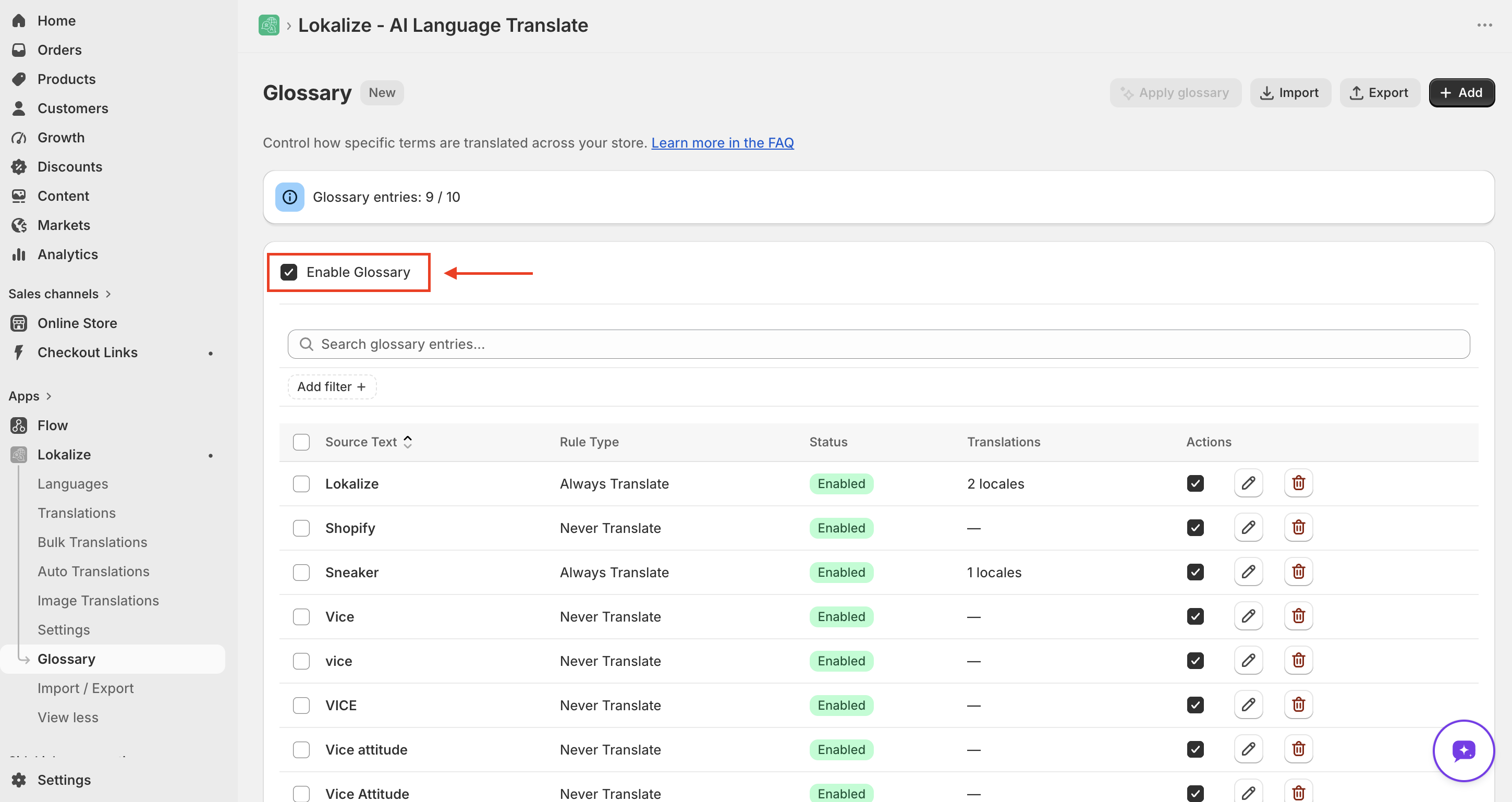
Task: Open Bulk Translations under Lokalize
Action: coord(92,542)
